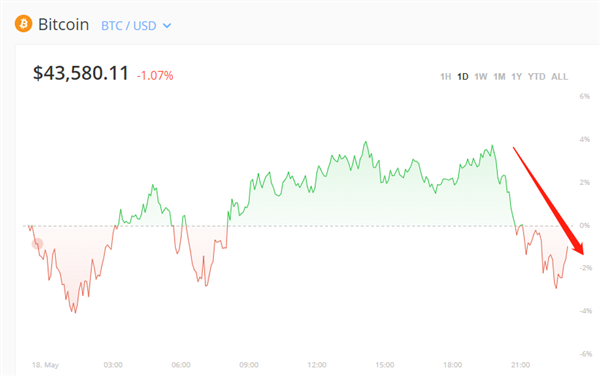600x376 pixels.
Task: Click the 0% dashed baseline label
Action: point(584,225)
